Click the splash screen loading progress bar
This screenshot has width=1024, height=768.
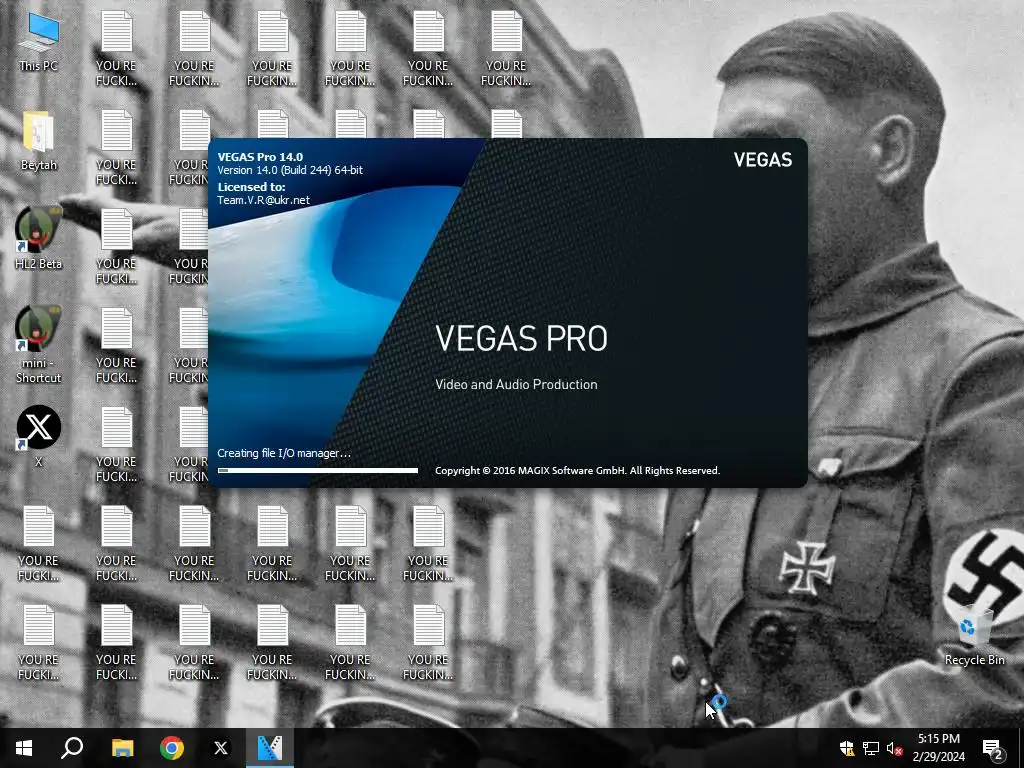coord(317,470)
